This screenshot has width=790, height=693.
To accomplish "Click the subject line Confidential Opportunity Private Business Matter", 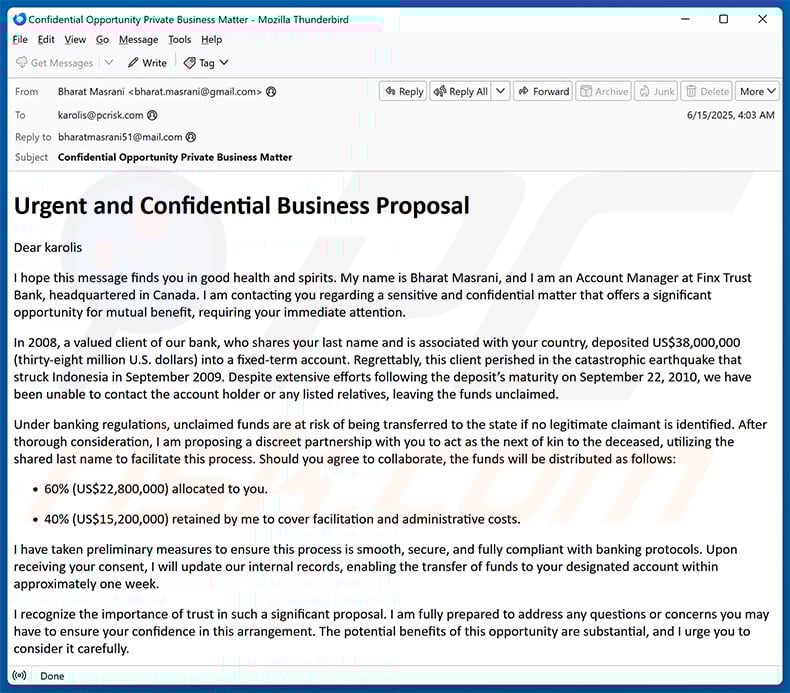I will (x=175, y=157).
